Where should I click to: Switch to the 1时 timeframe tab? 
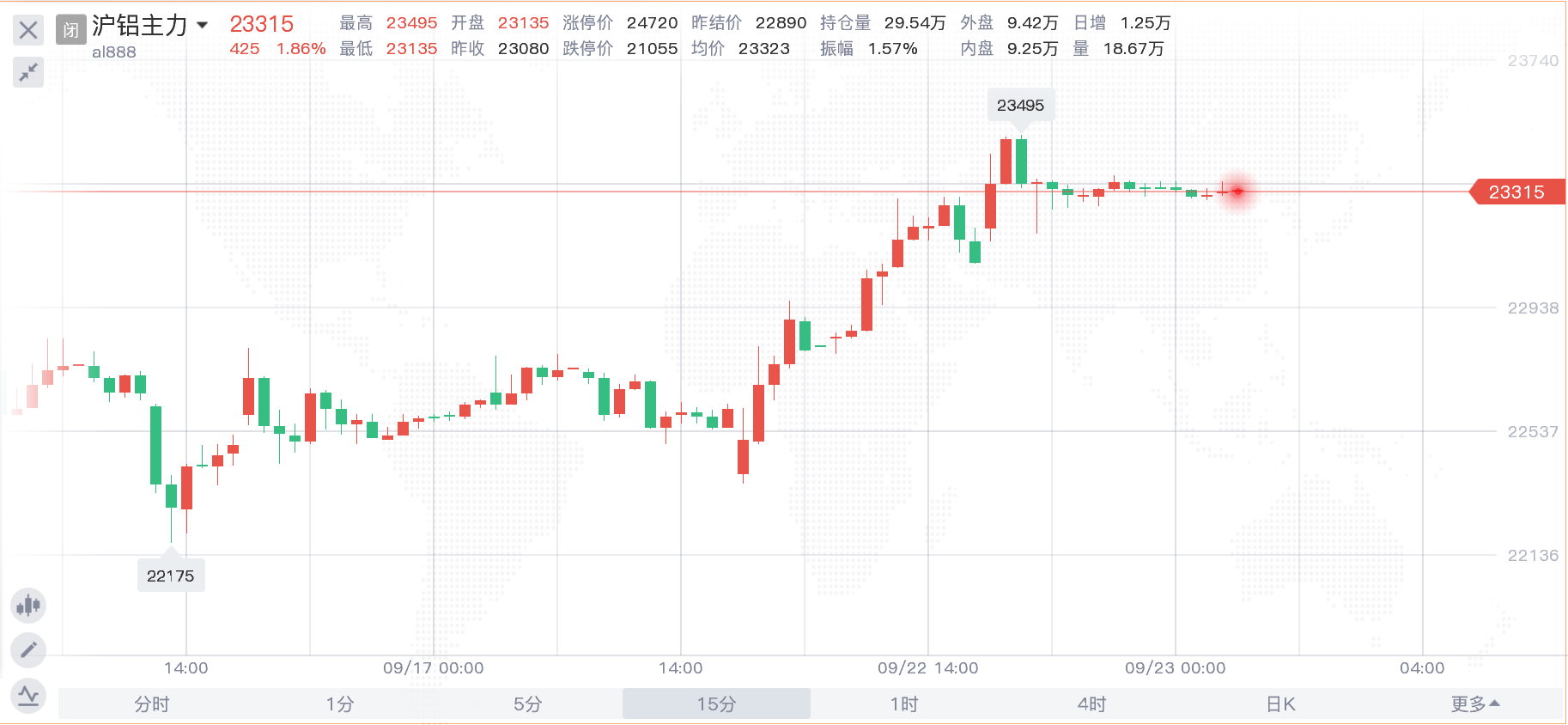(x=904, y=704)
